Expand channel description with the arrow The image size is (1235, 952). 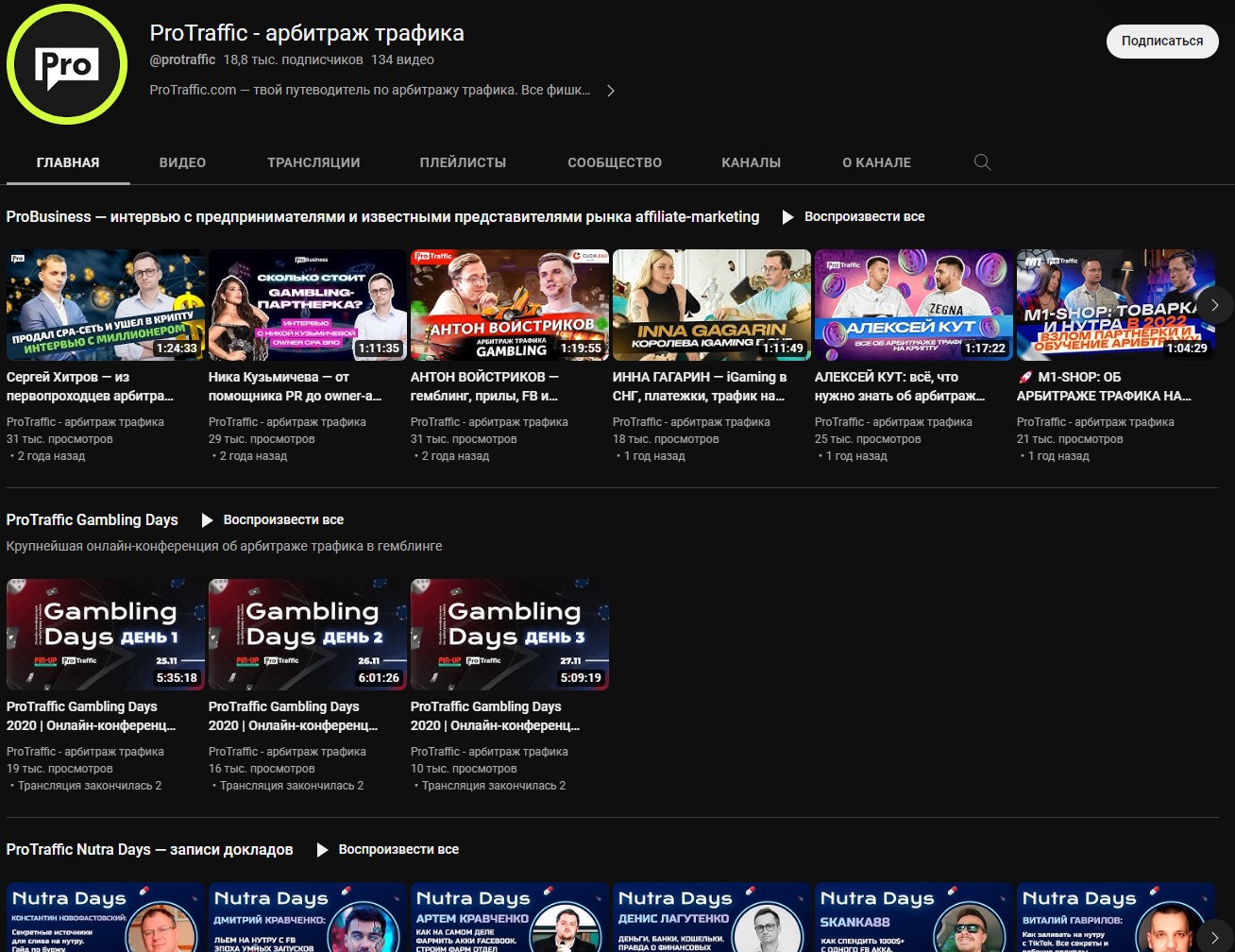pos(611,91)
